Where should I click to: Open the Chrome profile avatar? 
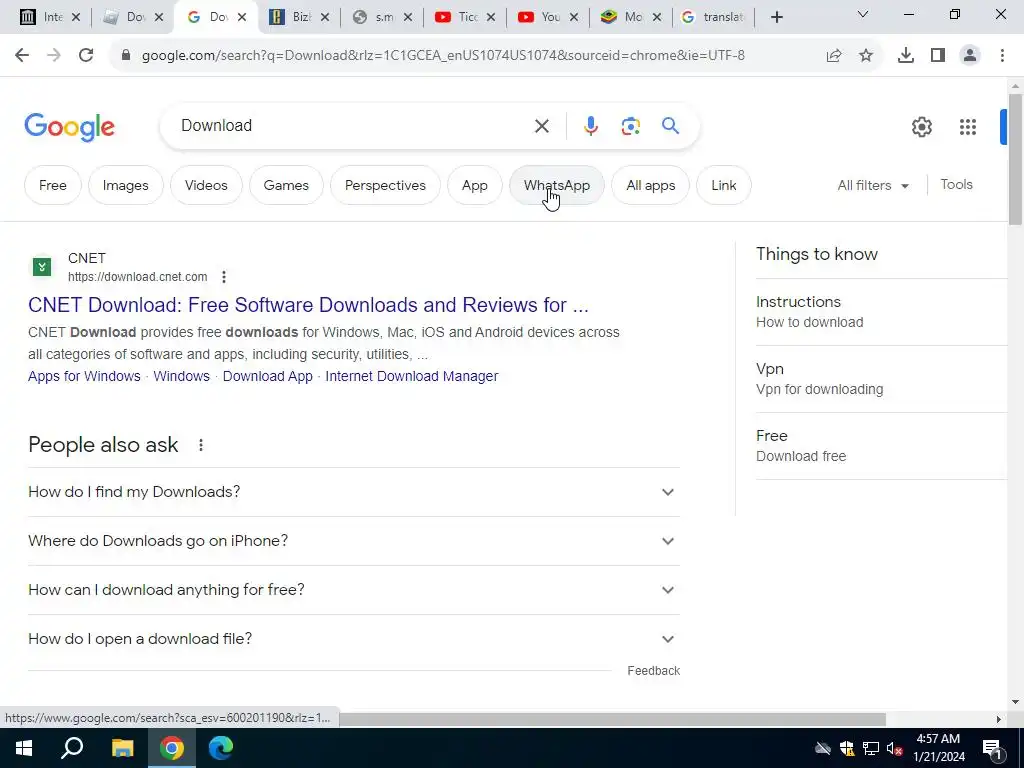[970, 56]
